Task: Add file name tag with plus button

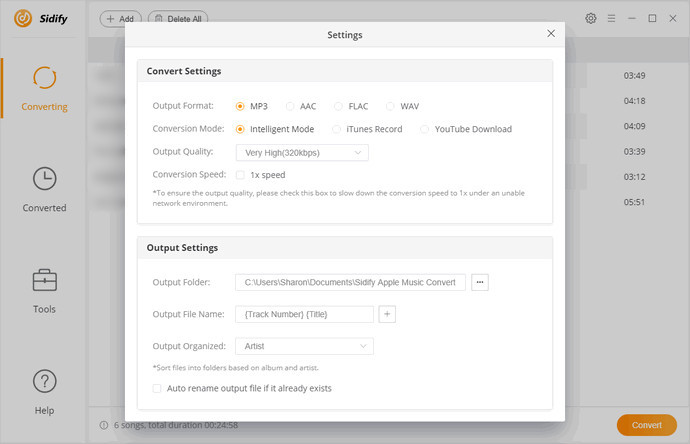Action: (387, 314)
